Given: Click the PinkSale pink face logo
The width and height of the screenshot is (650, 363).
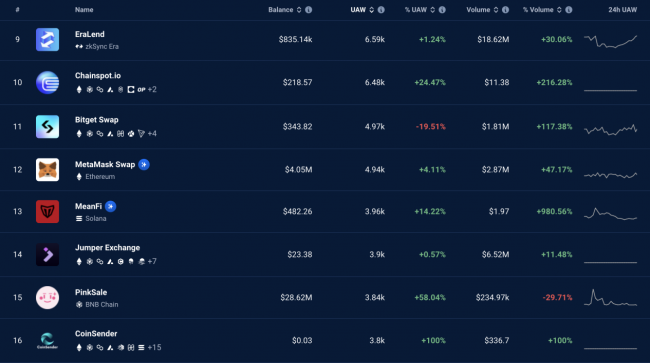Looking at the screenshot, I should pyautogui.click(x=47, y=298).
